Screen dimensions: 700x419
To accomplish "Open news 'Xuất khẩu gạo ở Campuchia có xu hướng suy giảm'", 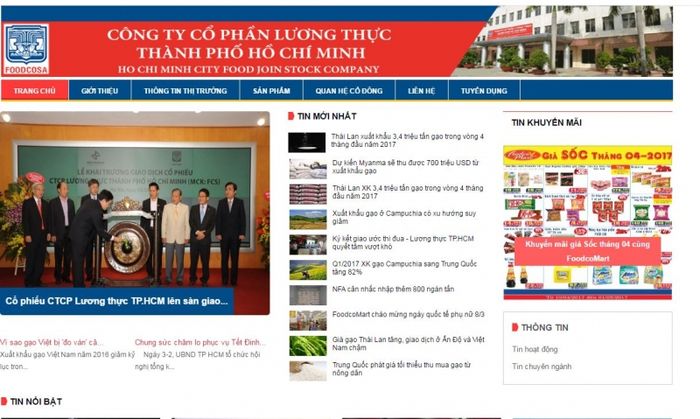I will coord(404,217).
